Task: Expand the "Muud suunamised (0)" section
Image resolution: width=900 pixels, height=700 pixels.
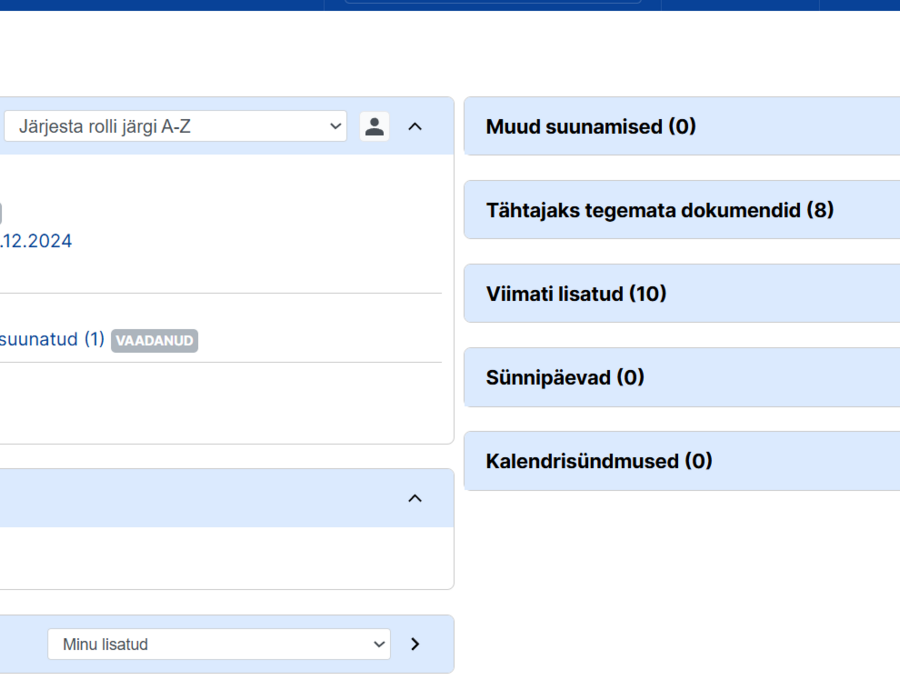Action: pos(682,126)
